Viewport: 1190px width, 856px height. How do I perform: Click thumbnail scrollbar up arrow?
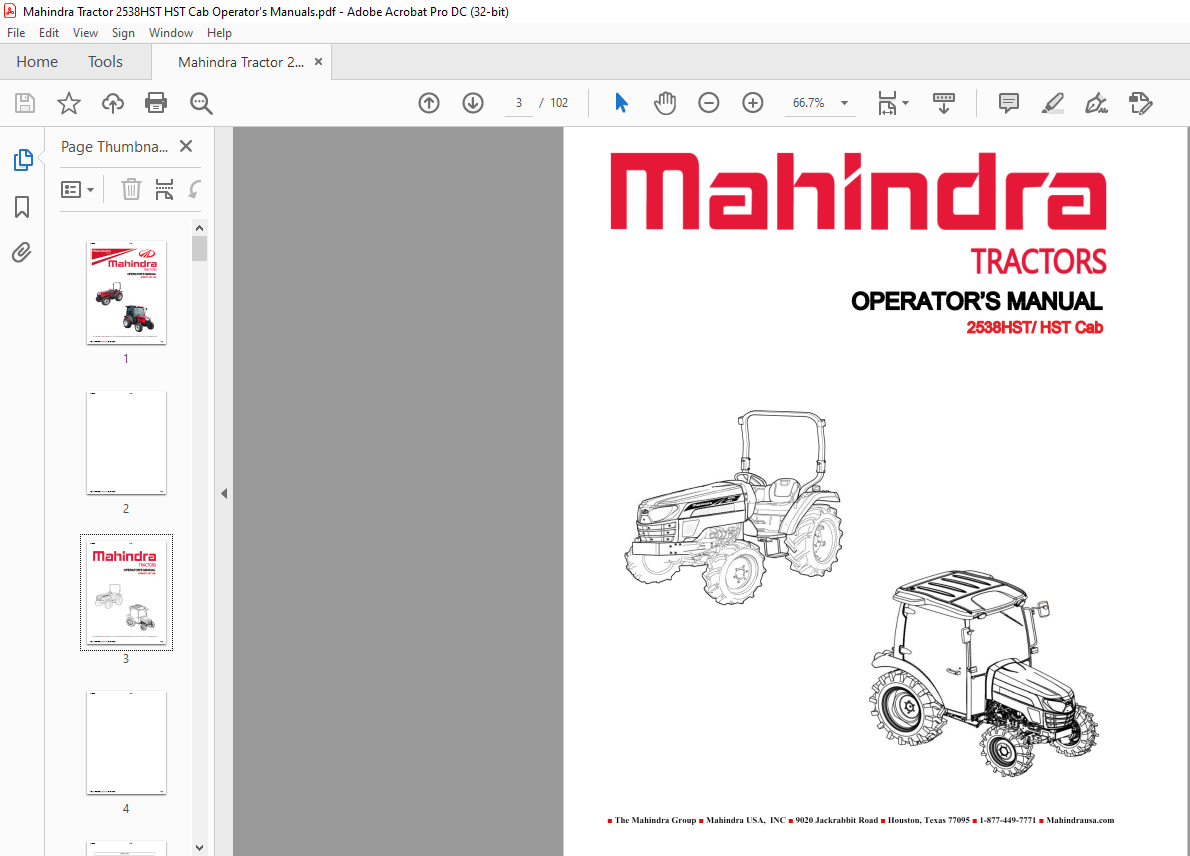click(x=200, y=228)
